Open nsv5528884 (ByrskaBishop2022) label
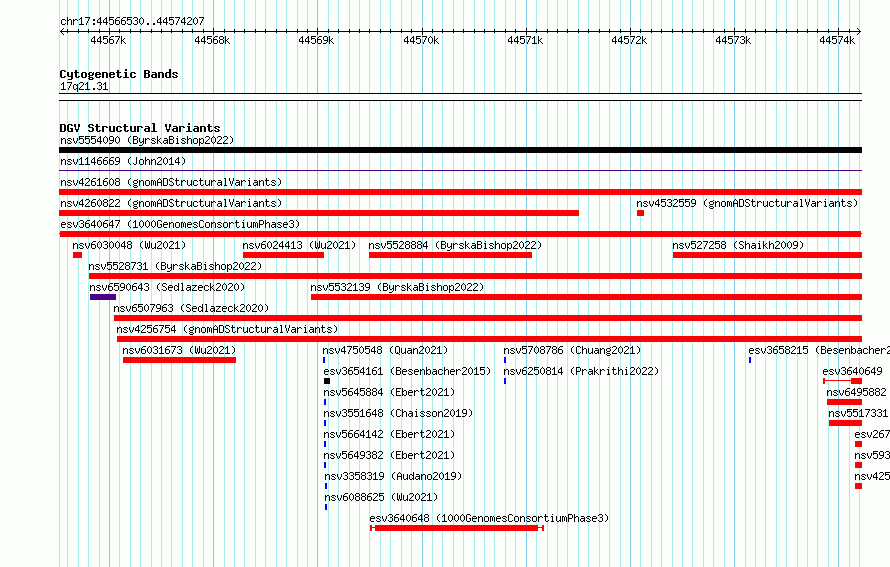890x567 pixels. point(455,245)
